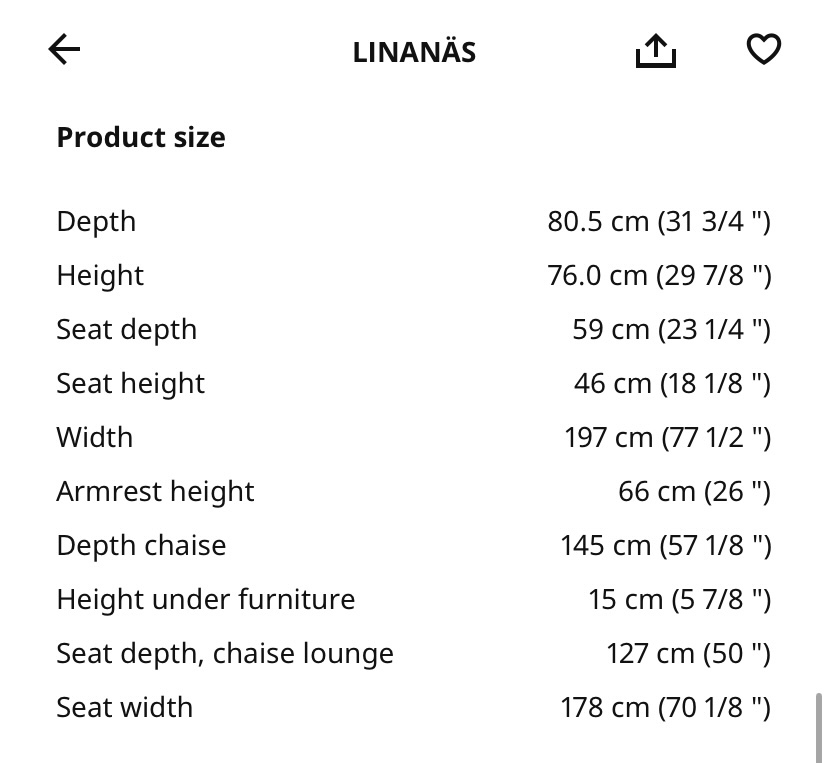Click the Depth label
Viewport: 828px width, 763px height.
tap(96, 221)
